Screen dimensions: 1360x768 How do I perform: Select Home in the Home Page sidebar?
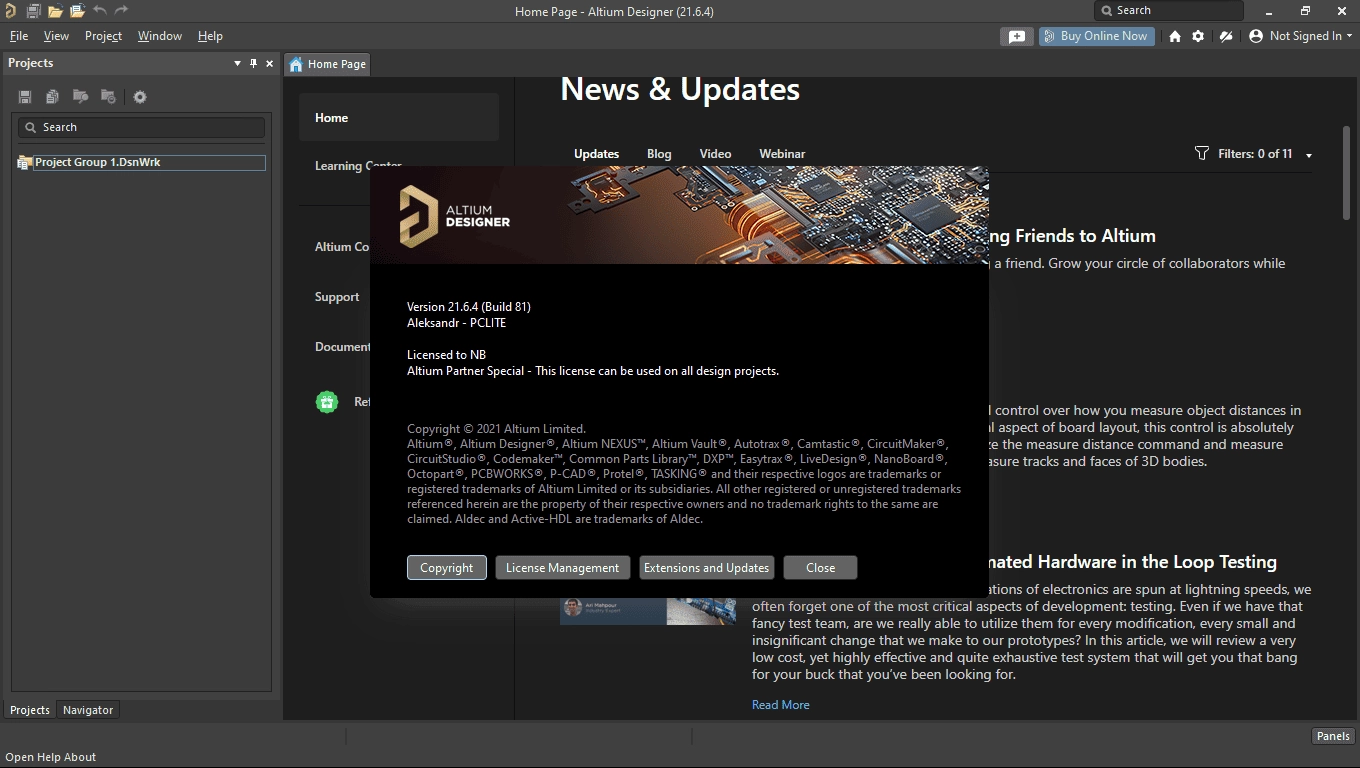click(399, 117)
